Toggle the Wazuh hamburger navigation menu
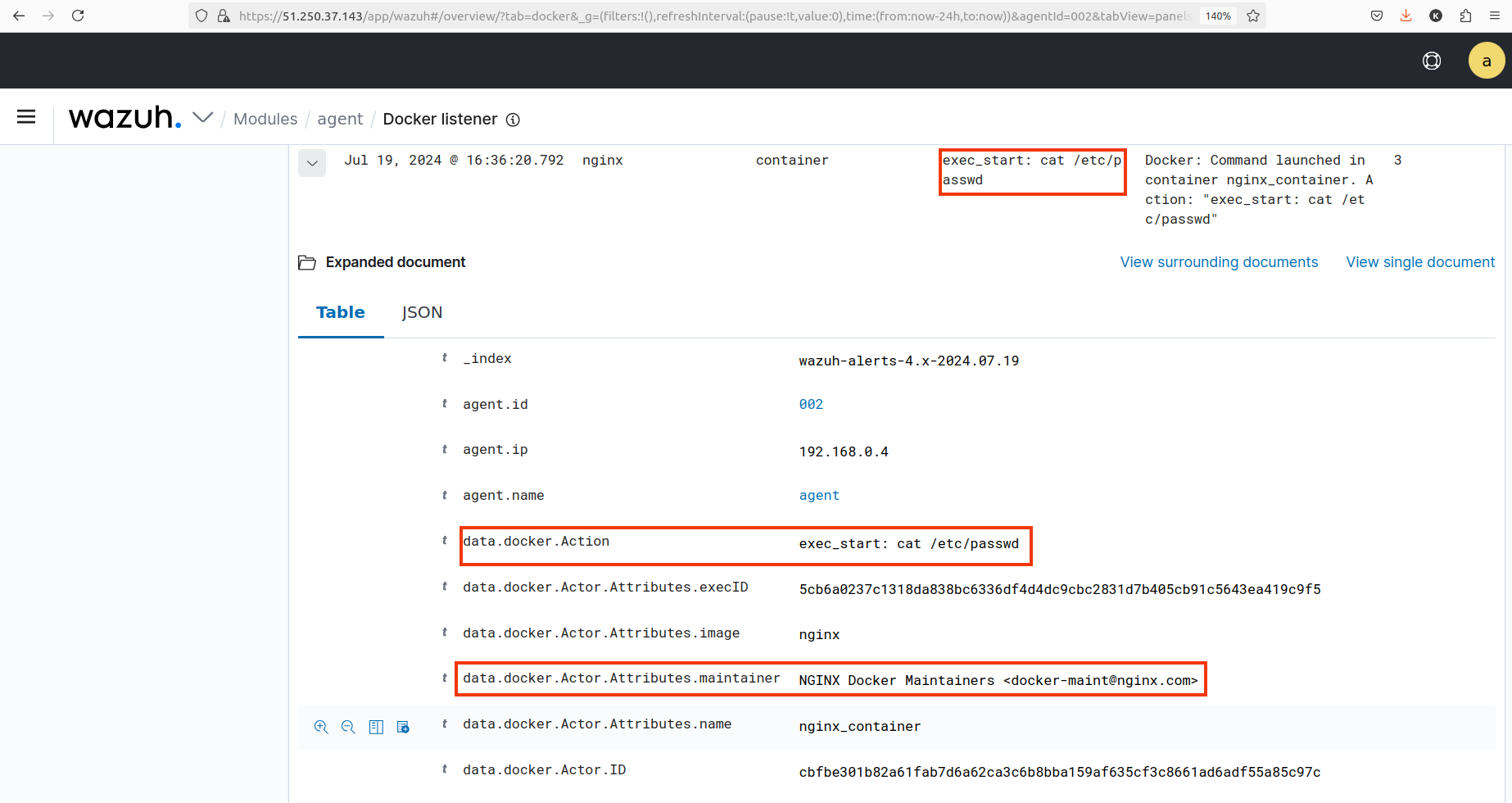 point(26,117)
